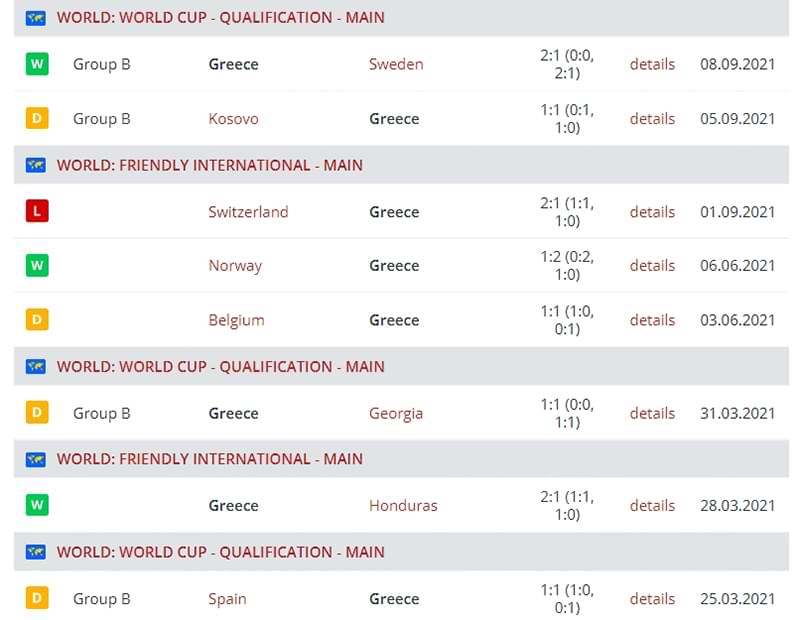
Task: Open the Sweden team page
Action: pyautogui.click(x=396, y=64)
